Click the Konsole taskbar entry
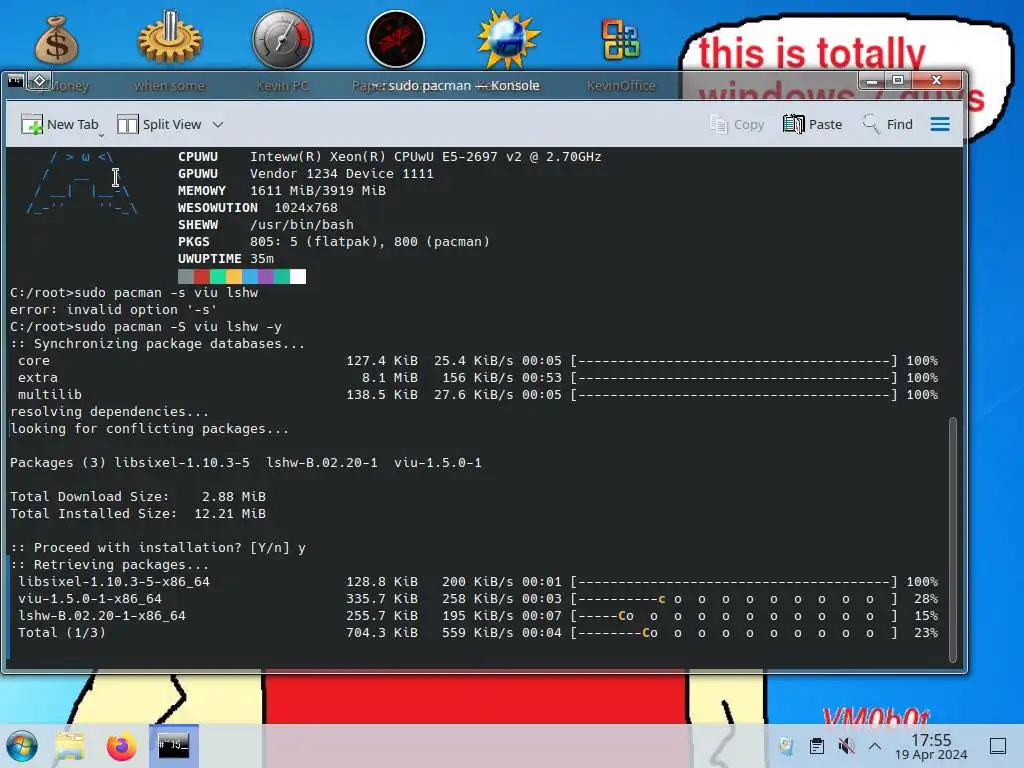This screenshot has height=768, width=1024. [174, 745]
